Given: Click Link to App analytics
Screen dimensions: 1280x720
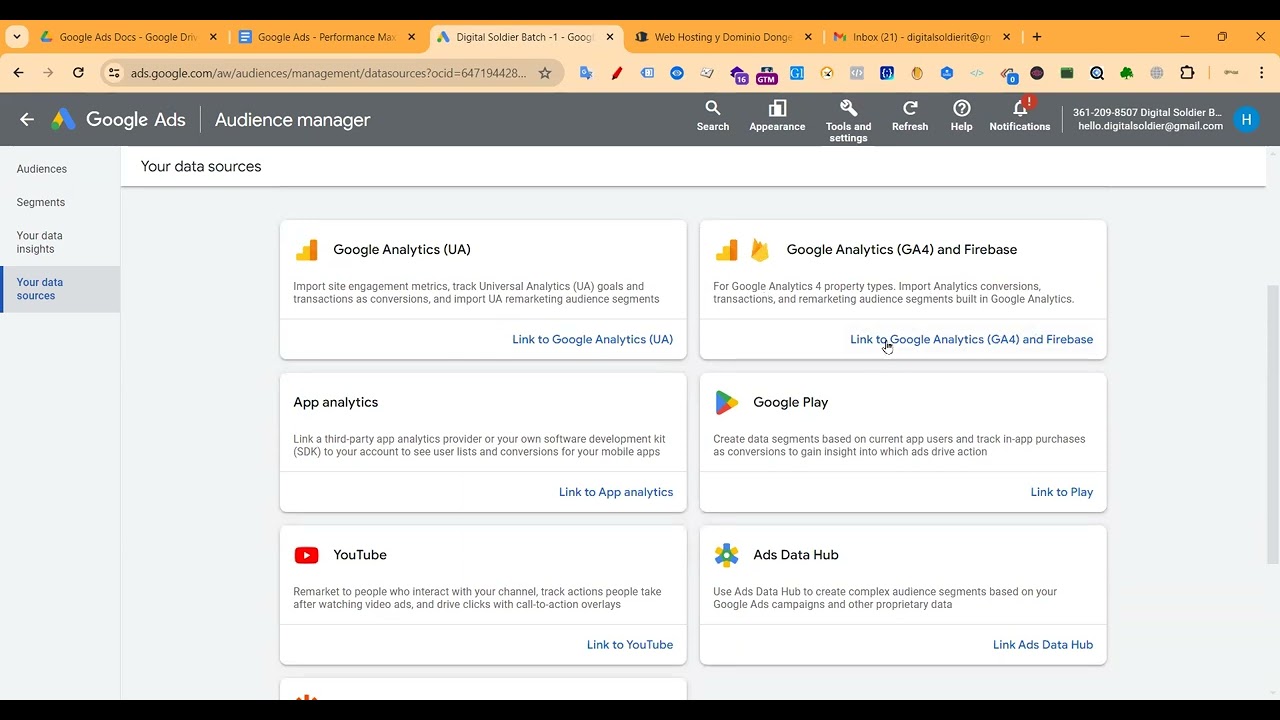Looking at the screenshot, I should coord(616,492).
